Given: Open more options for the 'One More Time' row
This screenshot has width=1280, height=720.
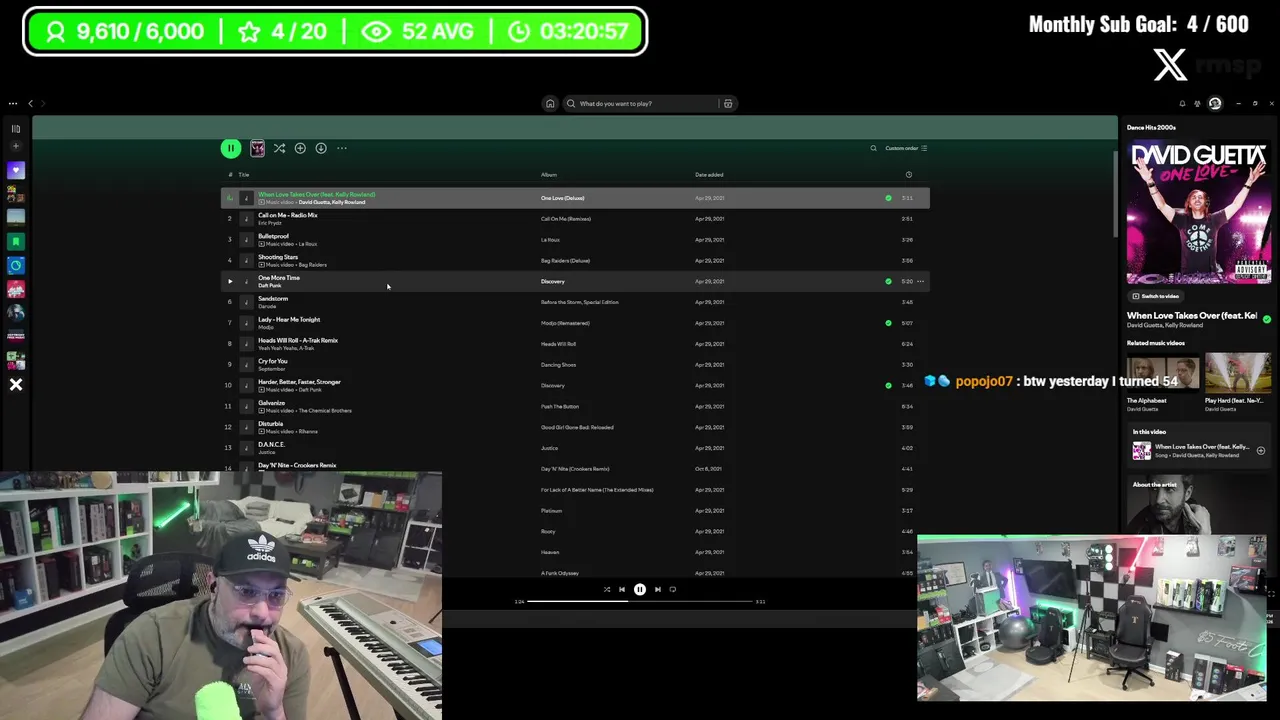Looking at the screenshot, I should (920, 281).
